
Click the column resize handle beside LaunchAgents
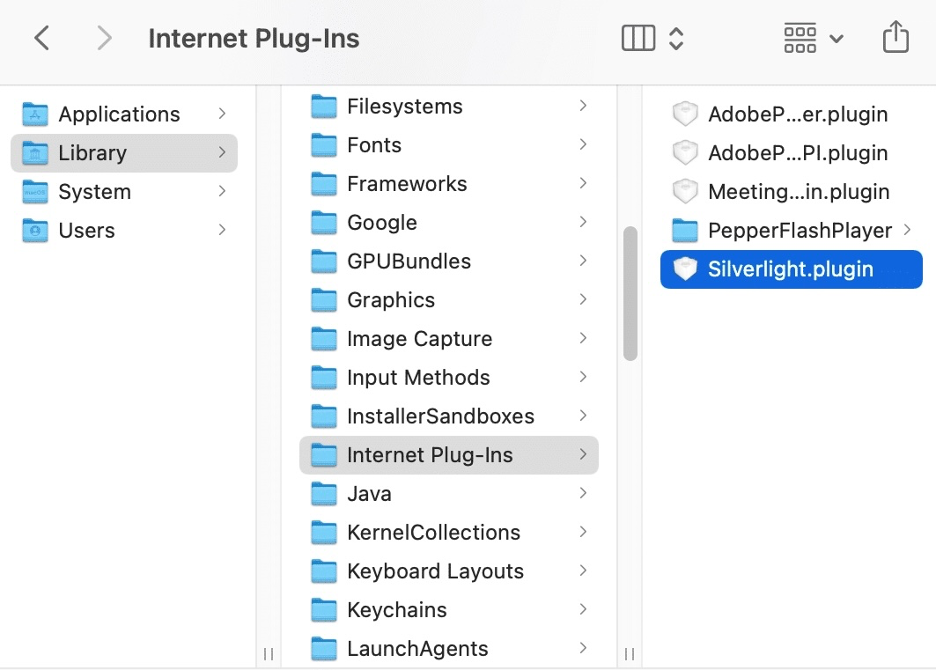[629, 654]
